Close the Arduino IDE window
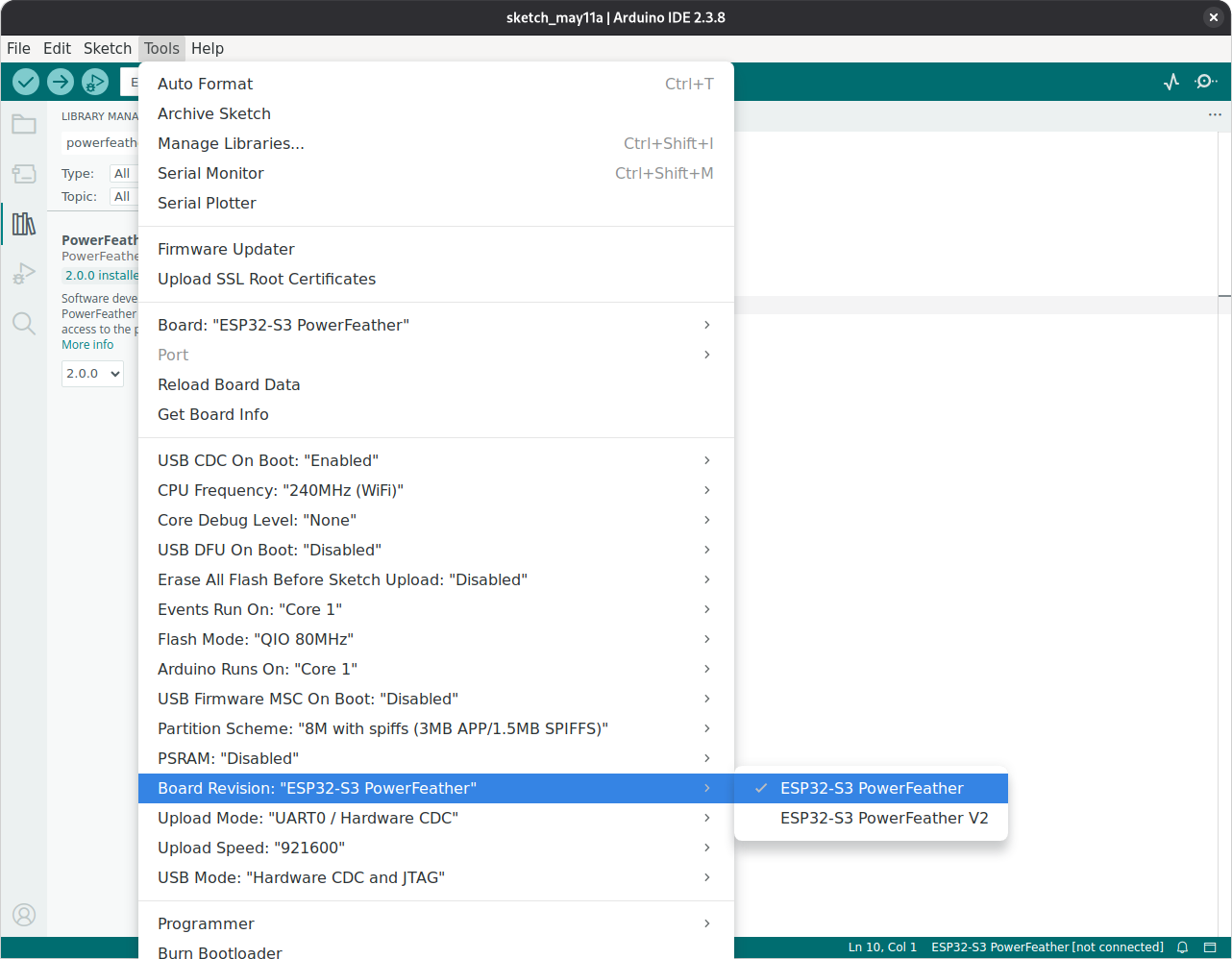The width and height of the screenshot is (1232, 959). tap(1214, 17)
